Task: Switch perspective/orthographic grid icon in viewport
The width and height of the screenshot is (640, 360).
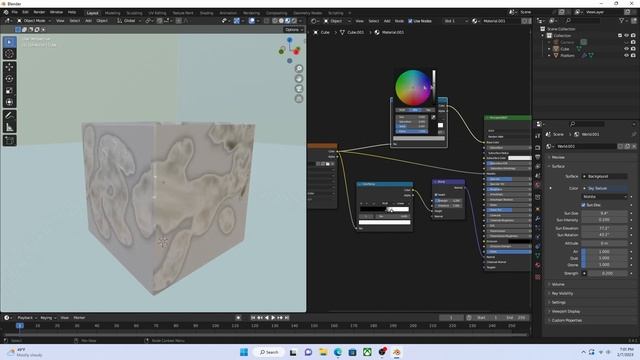Action: 299,99
